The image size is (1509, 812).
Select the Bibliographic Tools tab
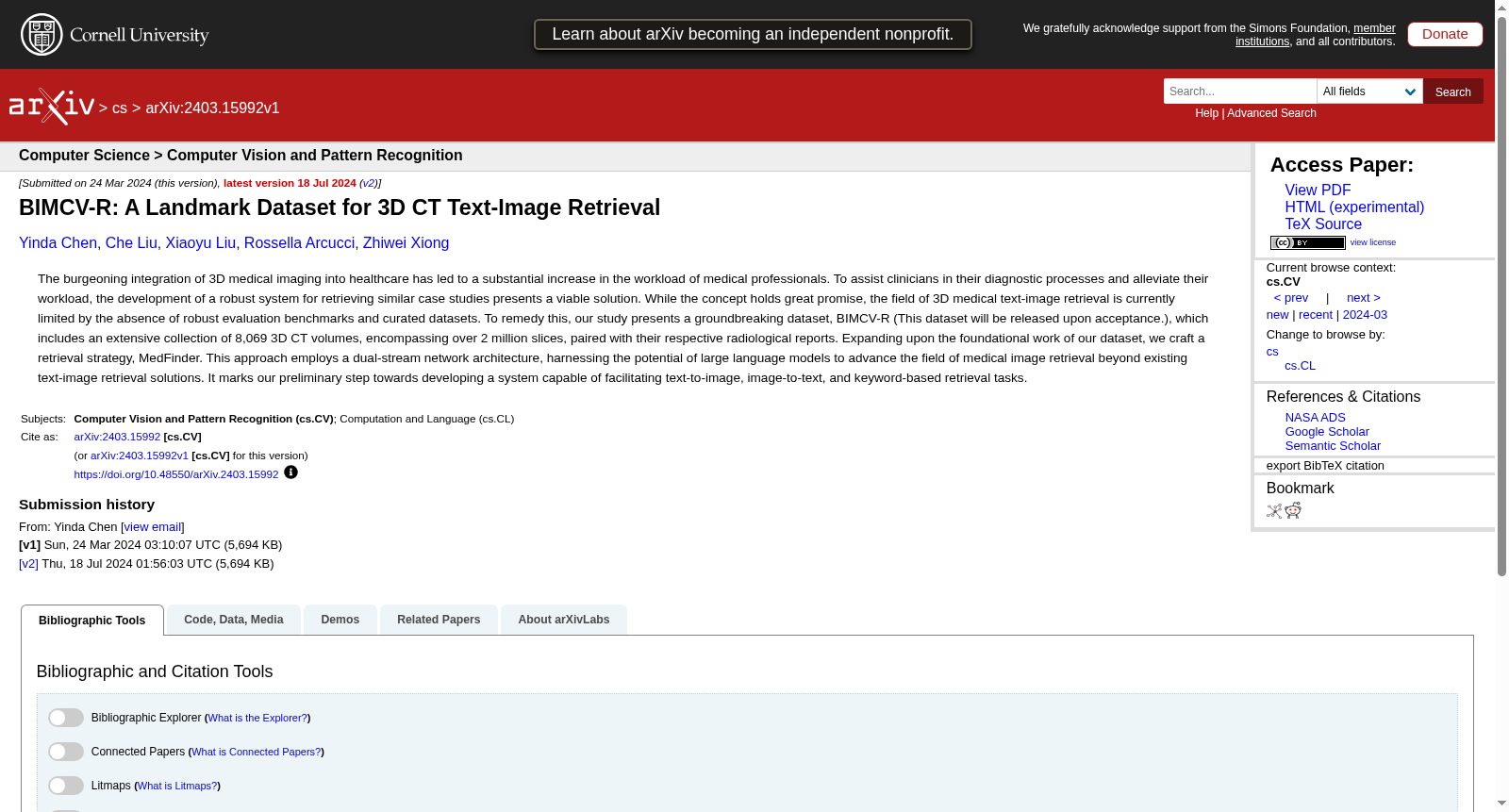point(92,621)
